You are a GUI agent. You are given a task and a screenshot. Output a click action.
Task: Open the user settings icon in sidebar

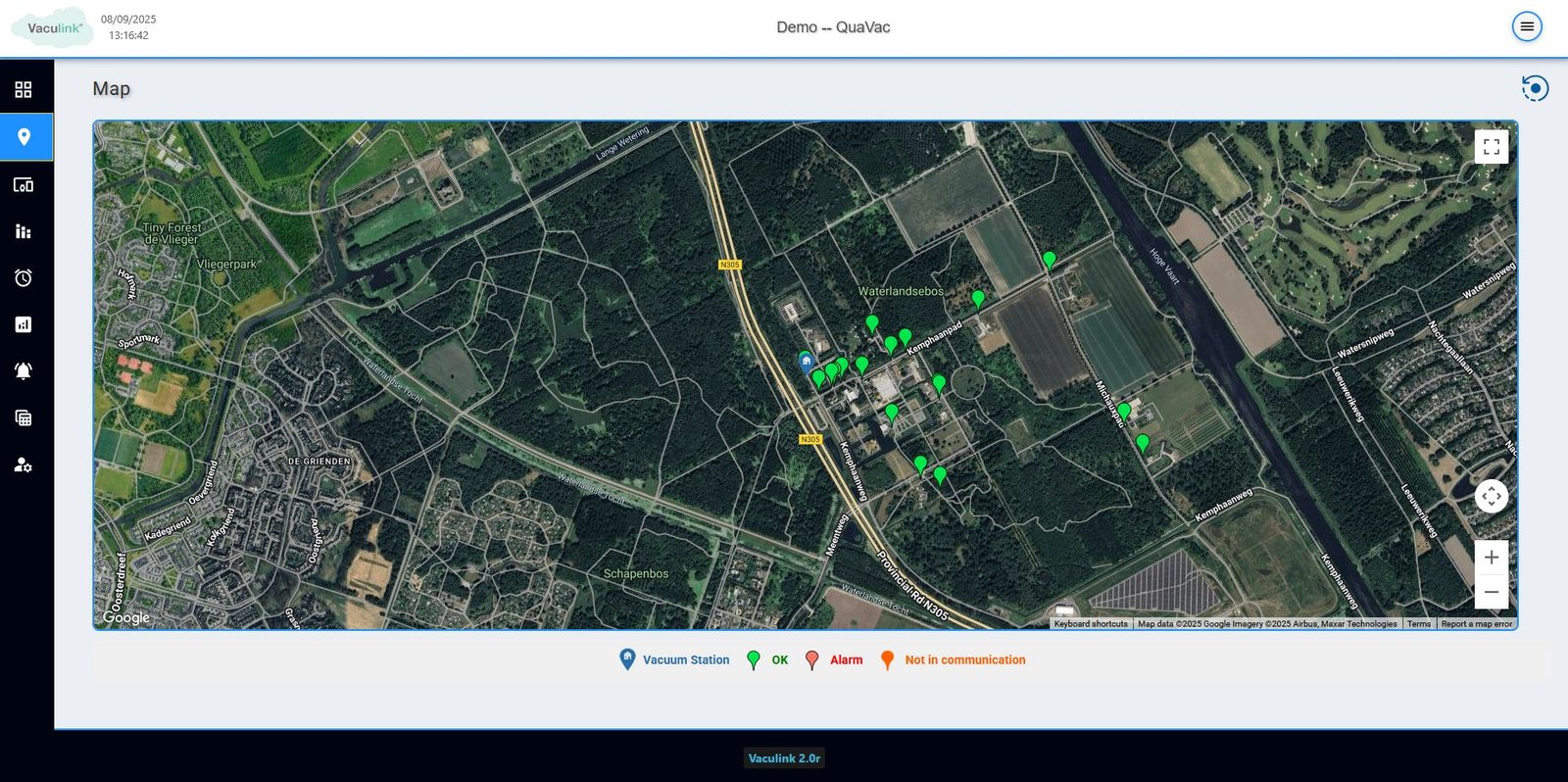click(x=24, y=465)
